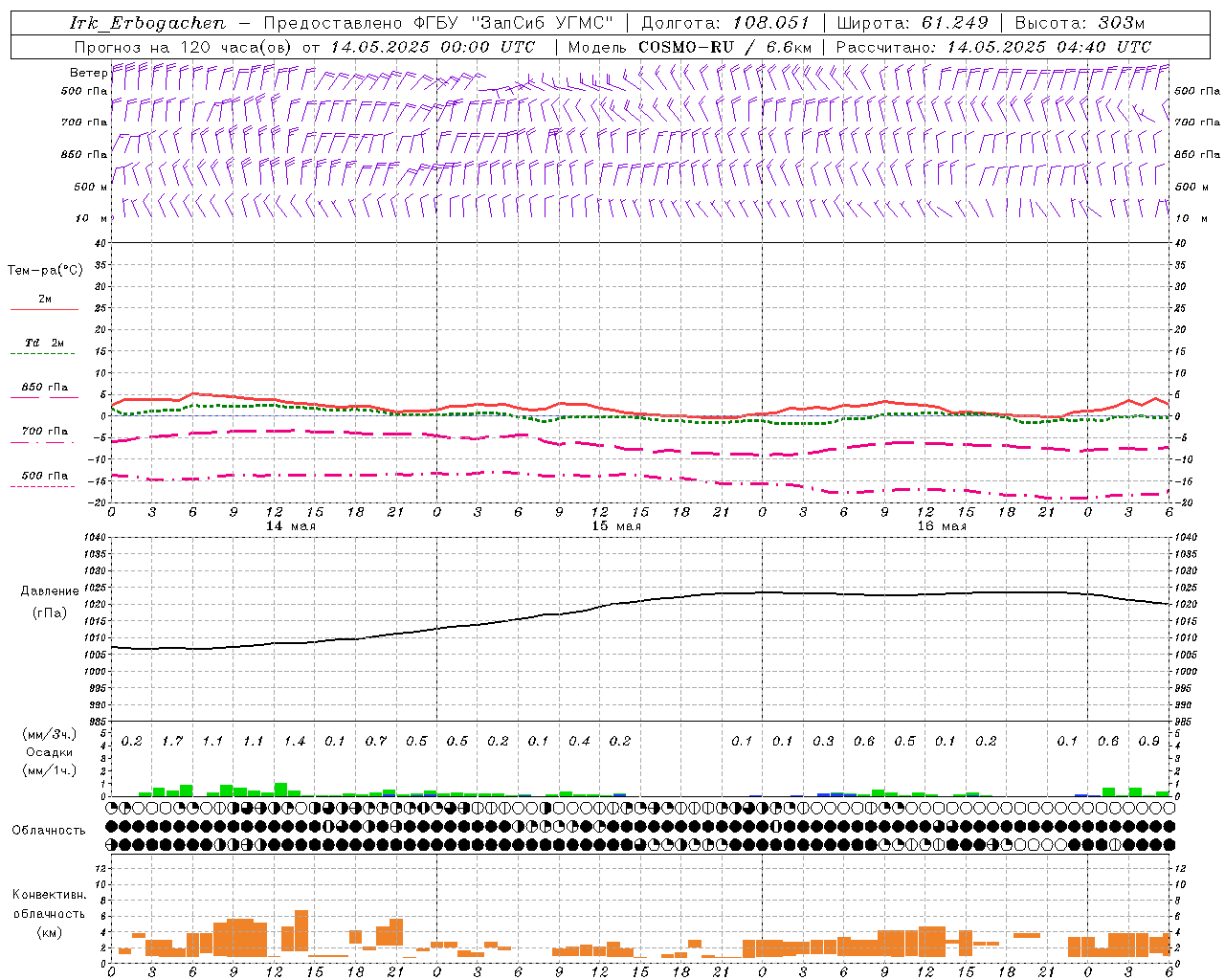Screen dimensions: 1225x980
Task: Click the 985 tick on the right pressure axis
Action: click(1185, 722)
